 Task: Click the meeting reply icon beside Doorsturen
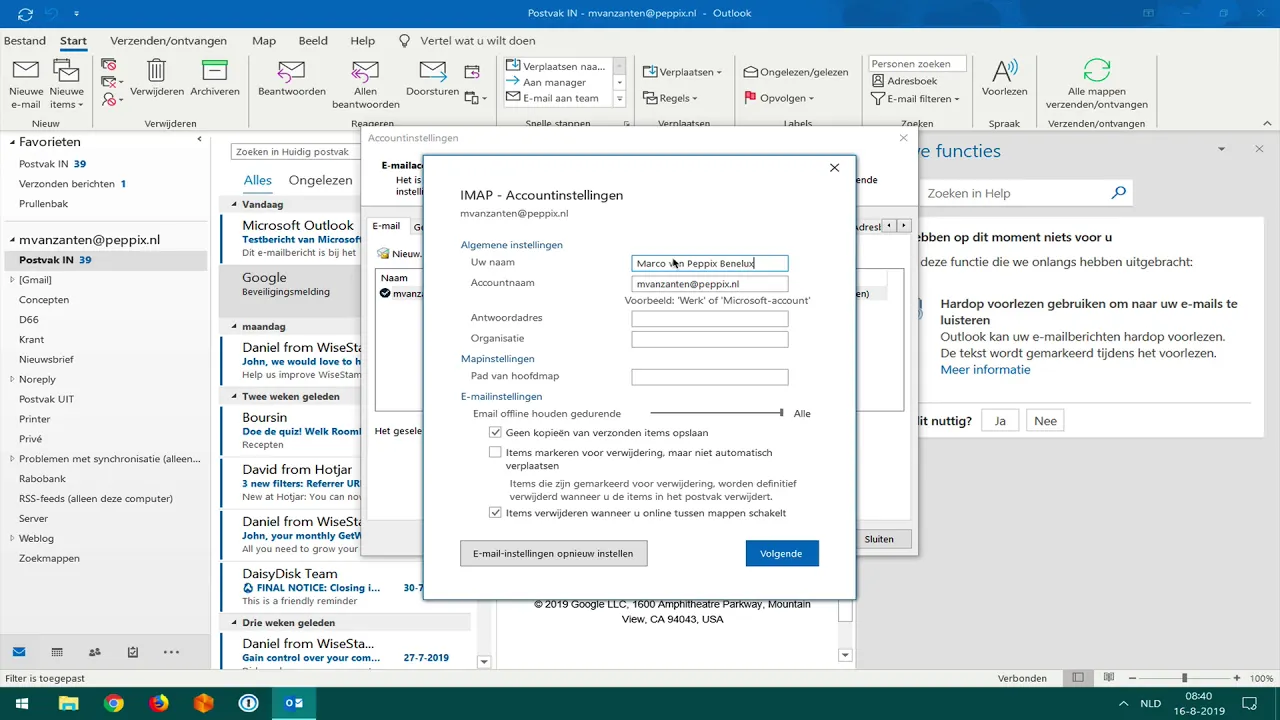coord(473,71)
